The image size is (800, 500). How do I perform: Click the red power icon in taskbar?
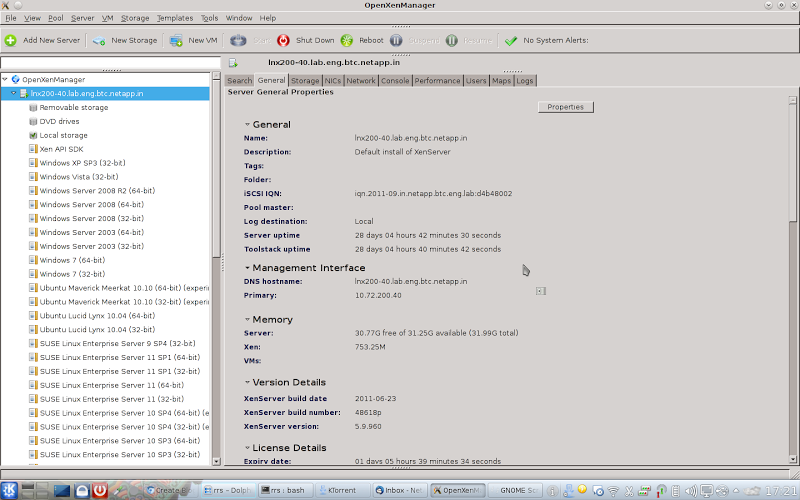[x=99, y=490]
